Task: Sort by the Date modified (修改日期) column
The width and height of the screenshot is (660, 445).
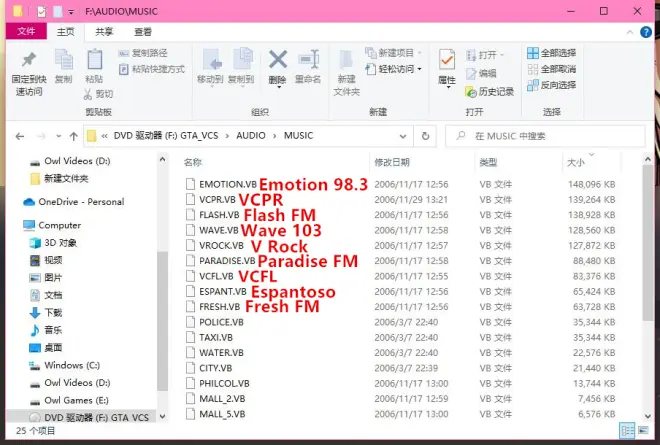Action: (x=391, y=162)
